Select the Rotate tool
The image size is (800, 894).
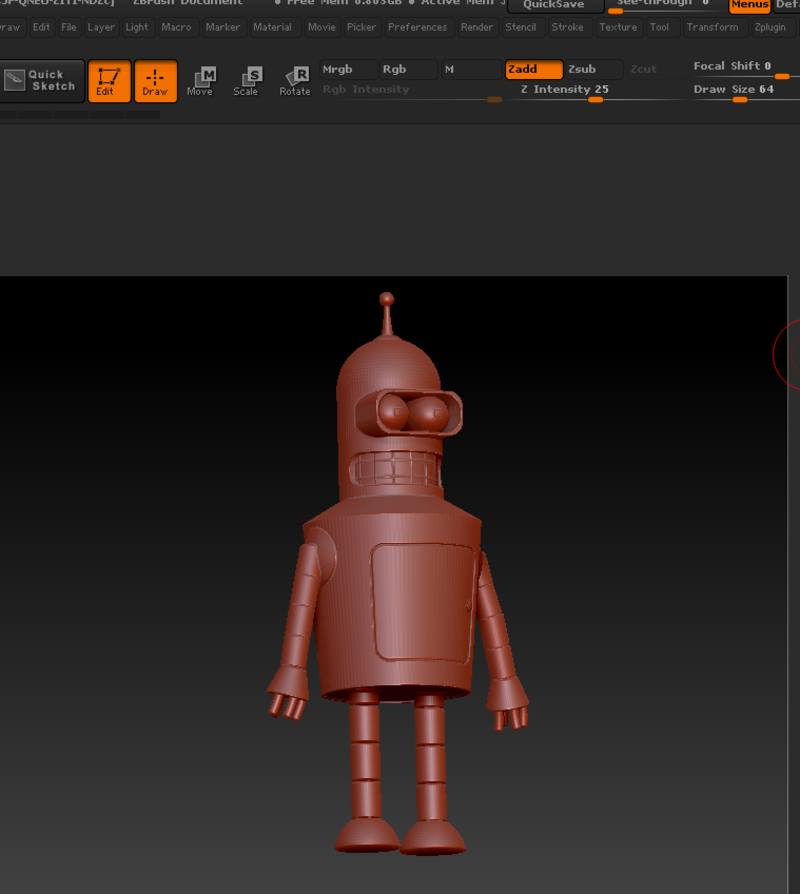[295, 81]
